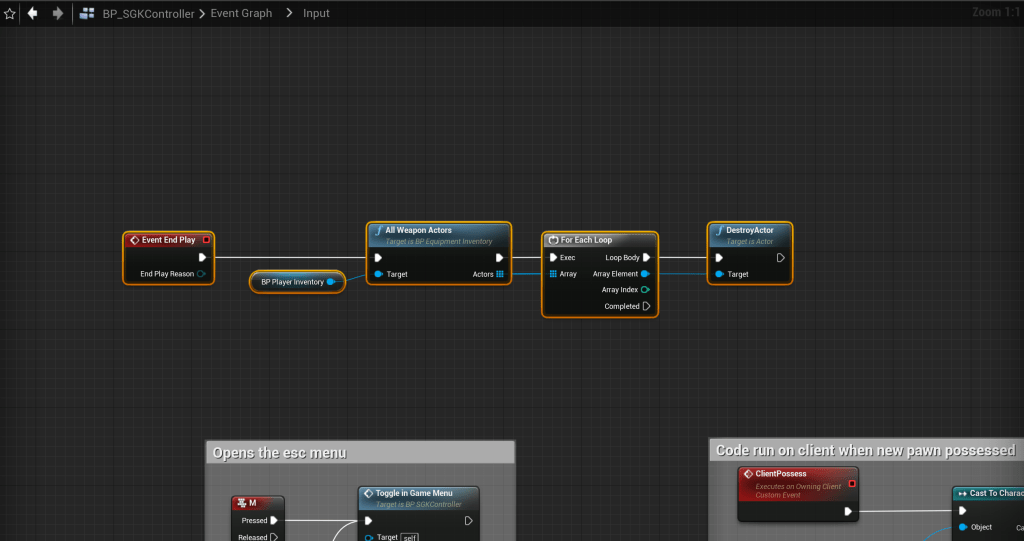Go forward with the right arrow
This screenshot has height=541, width=1024.
click(x=57, y=14)
